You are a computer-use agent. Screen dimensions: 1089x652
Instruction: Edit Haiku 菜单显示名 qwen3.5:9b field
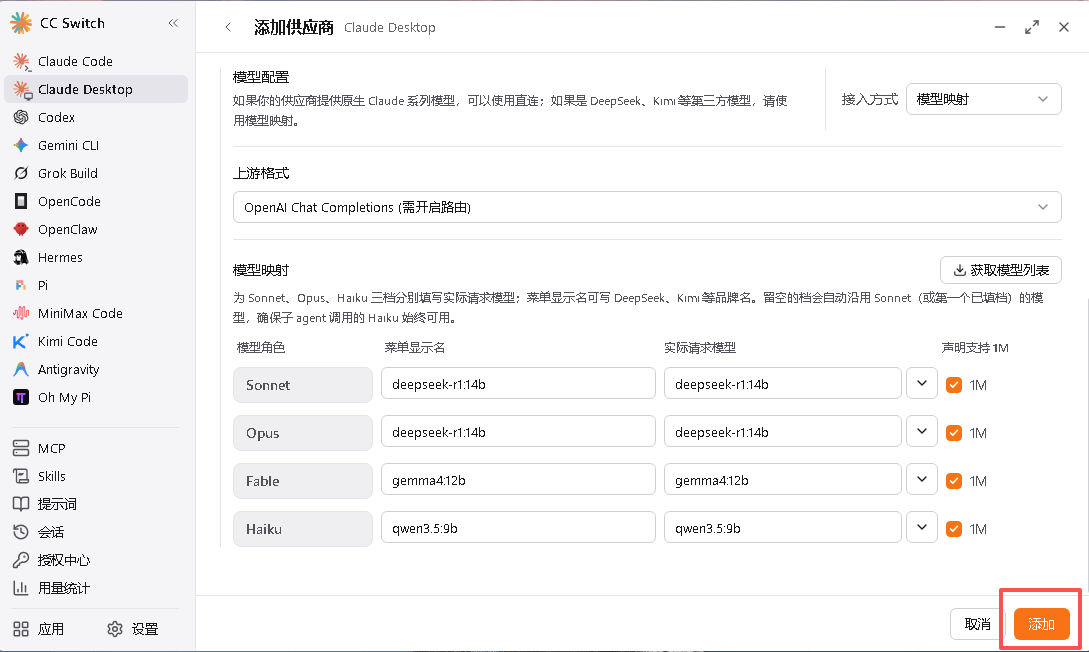tap(518, 527)
